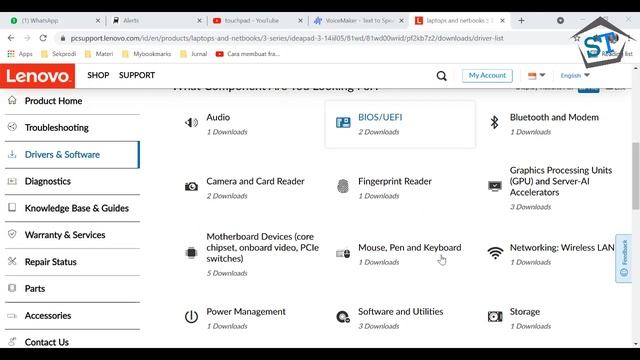Open Bluetooth and Modem link

[x=554, y=117]
